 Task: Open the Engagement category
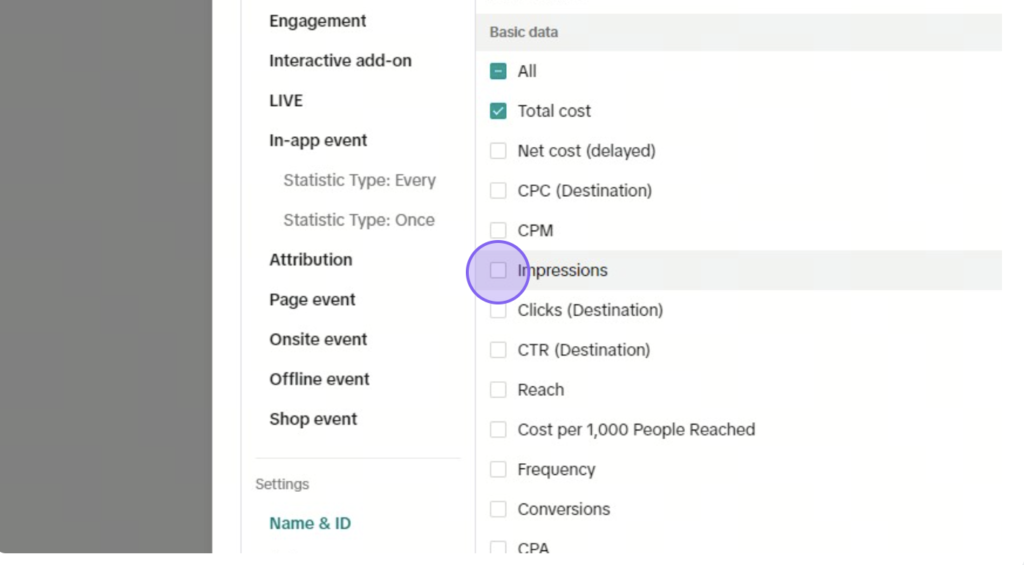317,21
